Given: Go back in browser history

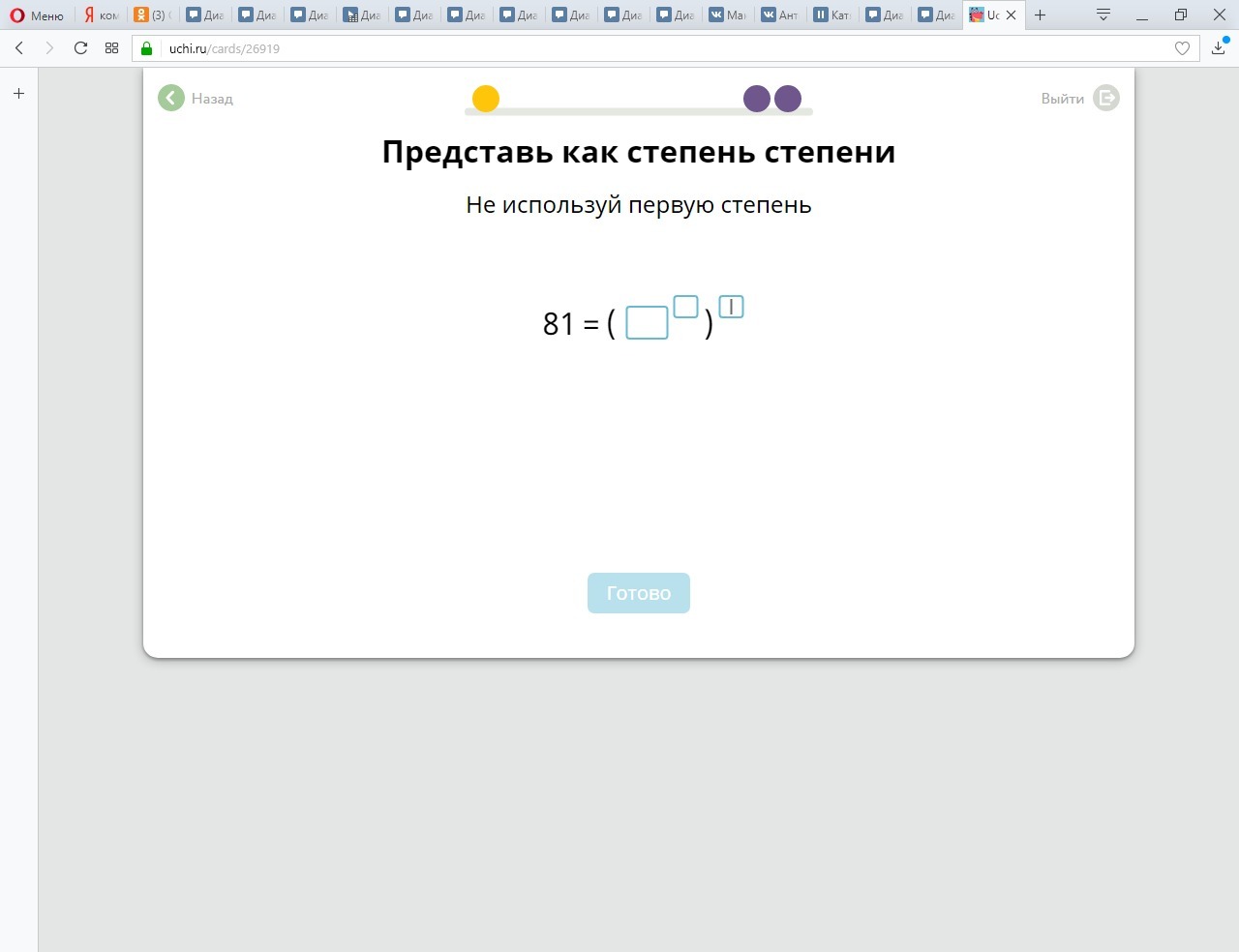Looking at the screenshot, I should [19, 48].
